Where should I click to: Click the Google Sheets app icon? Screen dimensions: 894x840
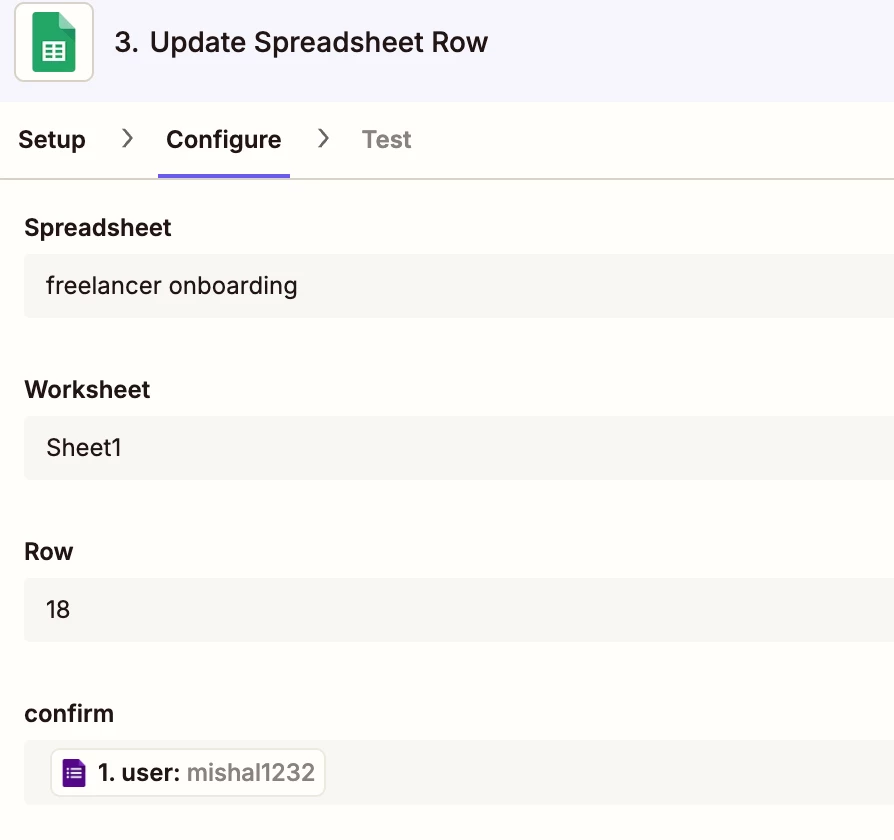[54, 42]
